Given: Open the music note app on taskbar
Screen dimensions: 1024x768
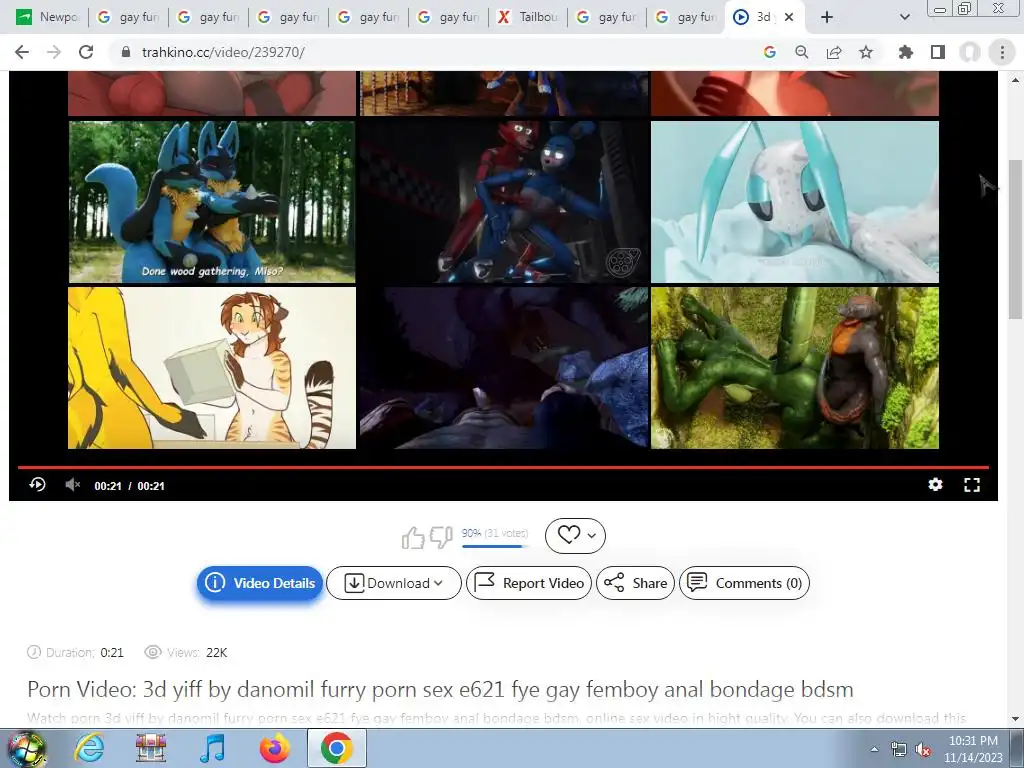Looking at the screenshot, I should (x=212, y=748).
